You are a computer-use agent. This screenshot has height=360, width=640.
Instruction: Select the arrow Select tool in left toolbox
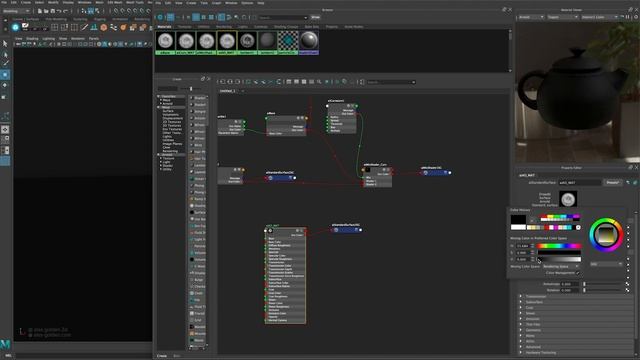point(5,44)
